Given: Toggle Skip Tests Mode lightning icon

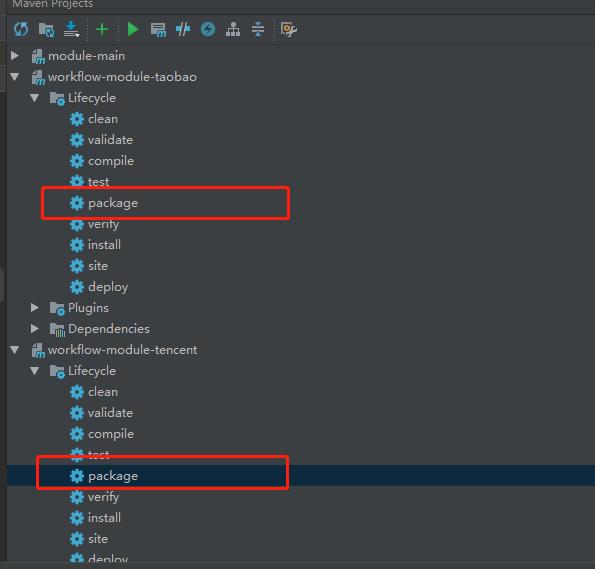Looking at the screenshot, I should point(208,29).
